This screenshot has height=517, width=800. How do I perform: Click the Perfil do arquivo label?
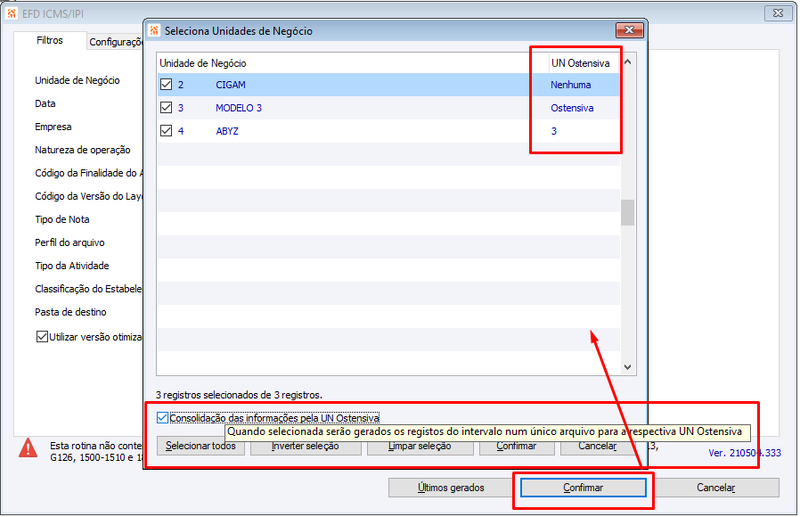pyautogui.click(x=69, y=242)
